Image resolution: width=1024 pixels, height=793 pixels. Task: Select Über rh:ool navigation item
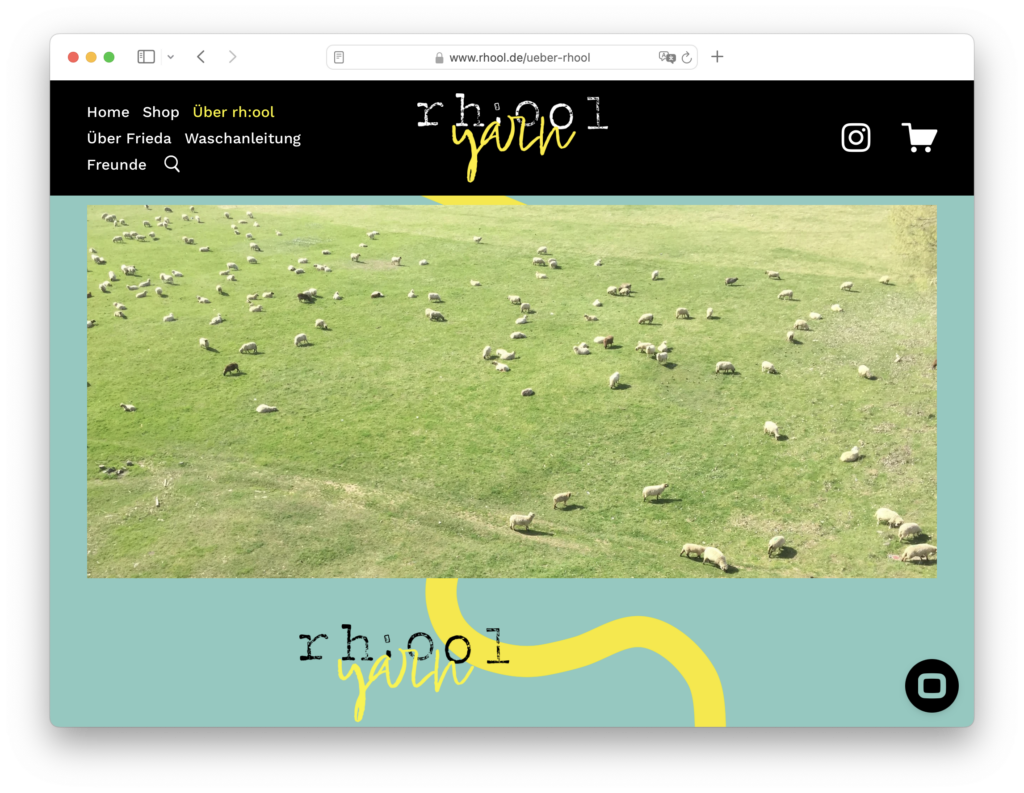233,112
